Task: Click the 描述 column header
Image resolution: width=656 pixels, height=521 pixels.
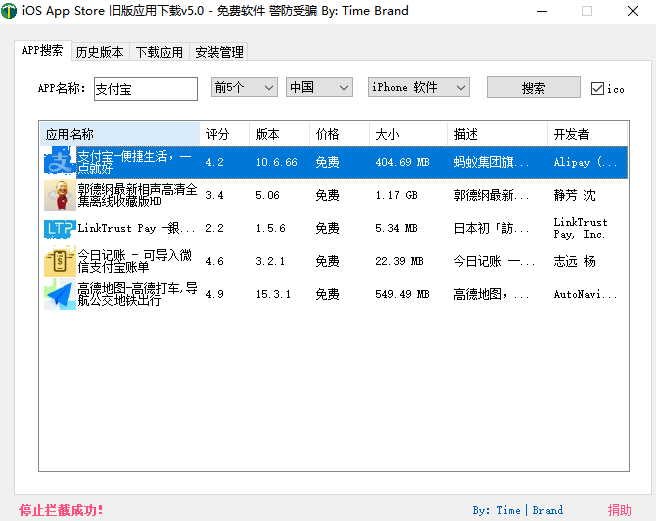Action: [497, 134]
